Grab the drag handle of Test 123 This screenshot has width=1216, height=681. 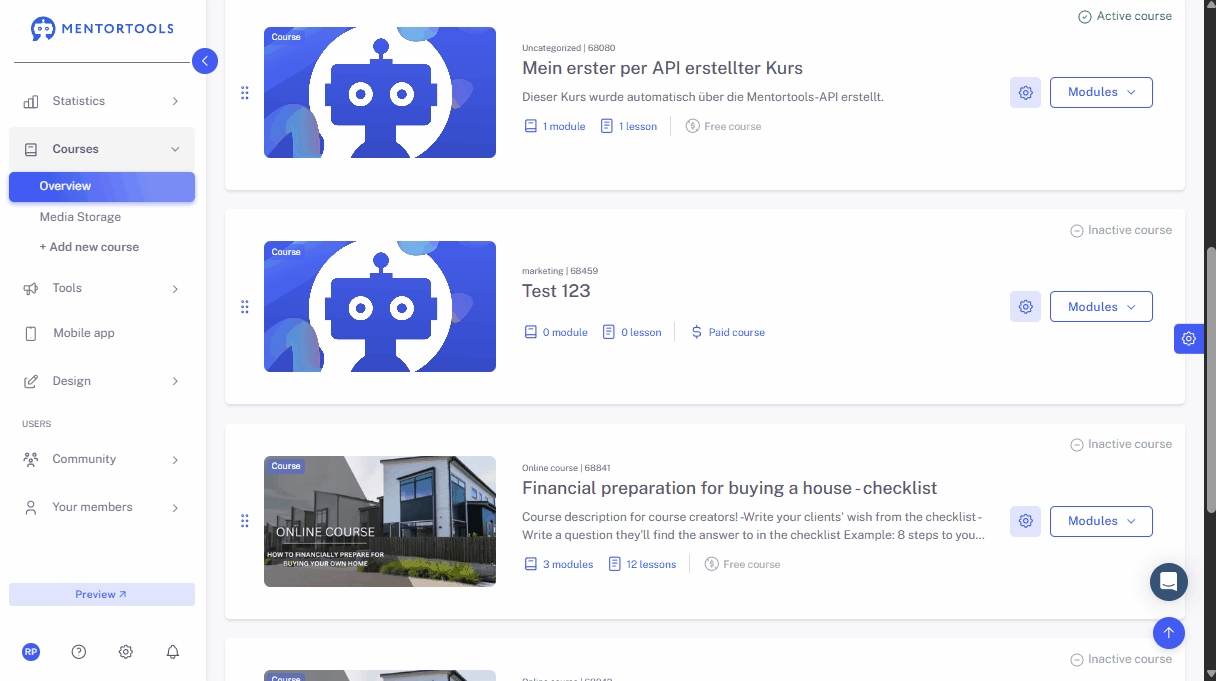[x=245, y=307]
